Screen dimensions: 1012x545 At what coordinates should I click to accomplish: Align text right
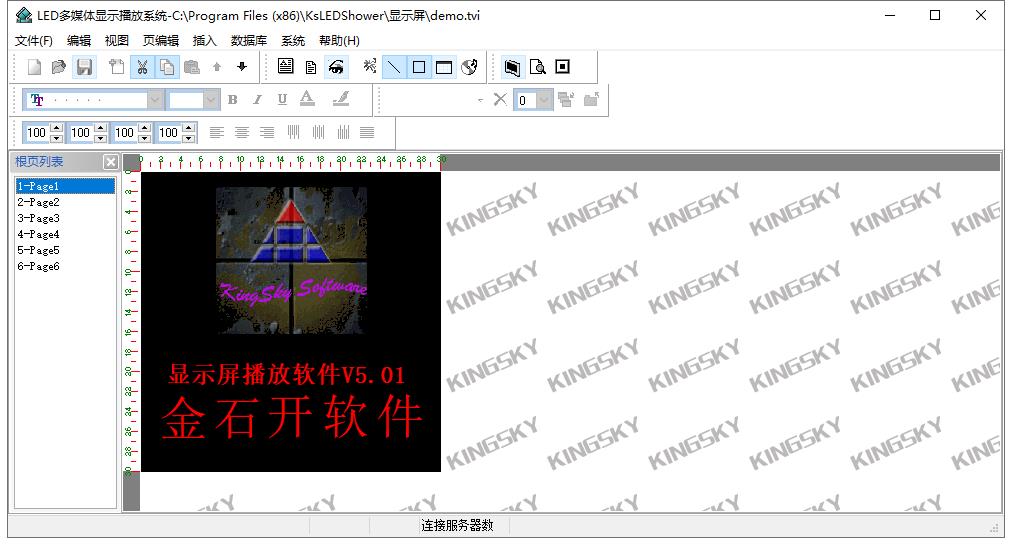point(267,132)
